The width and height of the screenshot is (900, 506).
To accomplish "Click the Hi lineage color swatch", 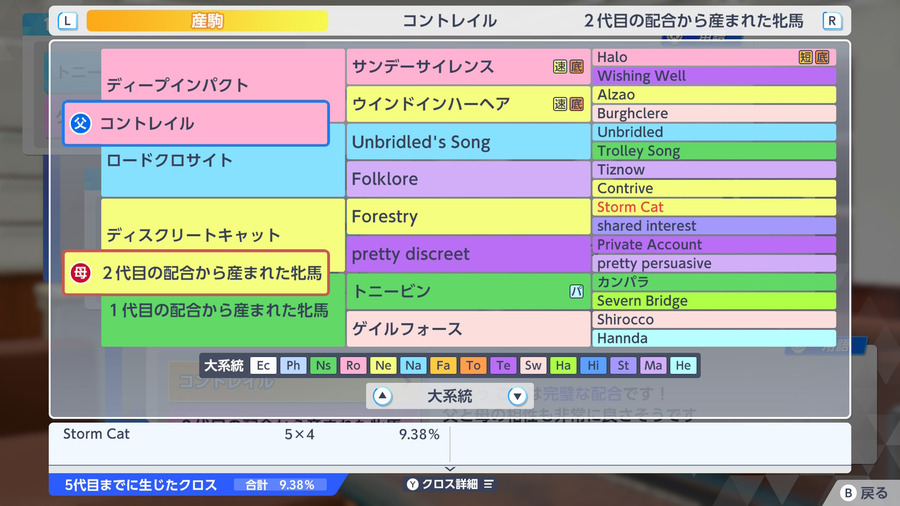I will (x=593, y=365).
